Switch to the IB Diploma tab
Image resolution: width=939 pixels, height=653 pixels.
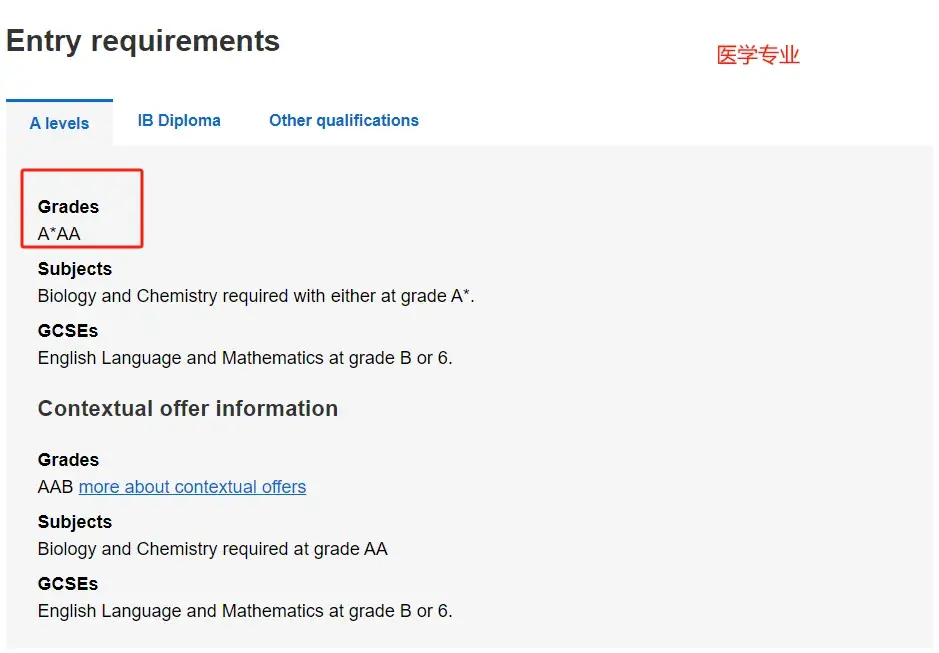click(x=179, y=121)
